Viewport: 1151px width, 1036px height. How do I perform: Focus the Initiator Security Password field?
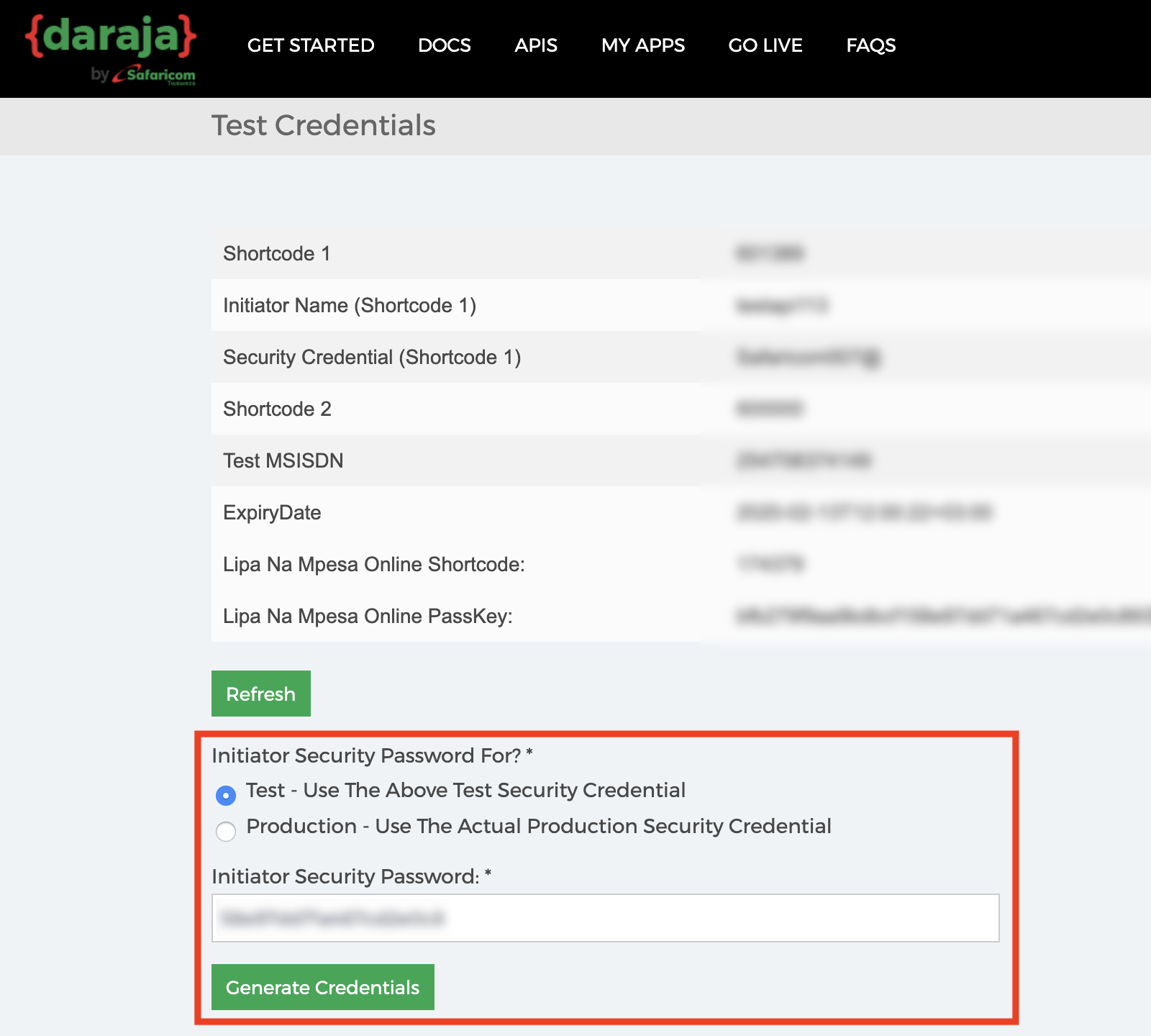click(606, 918)
